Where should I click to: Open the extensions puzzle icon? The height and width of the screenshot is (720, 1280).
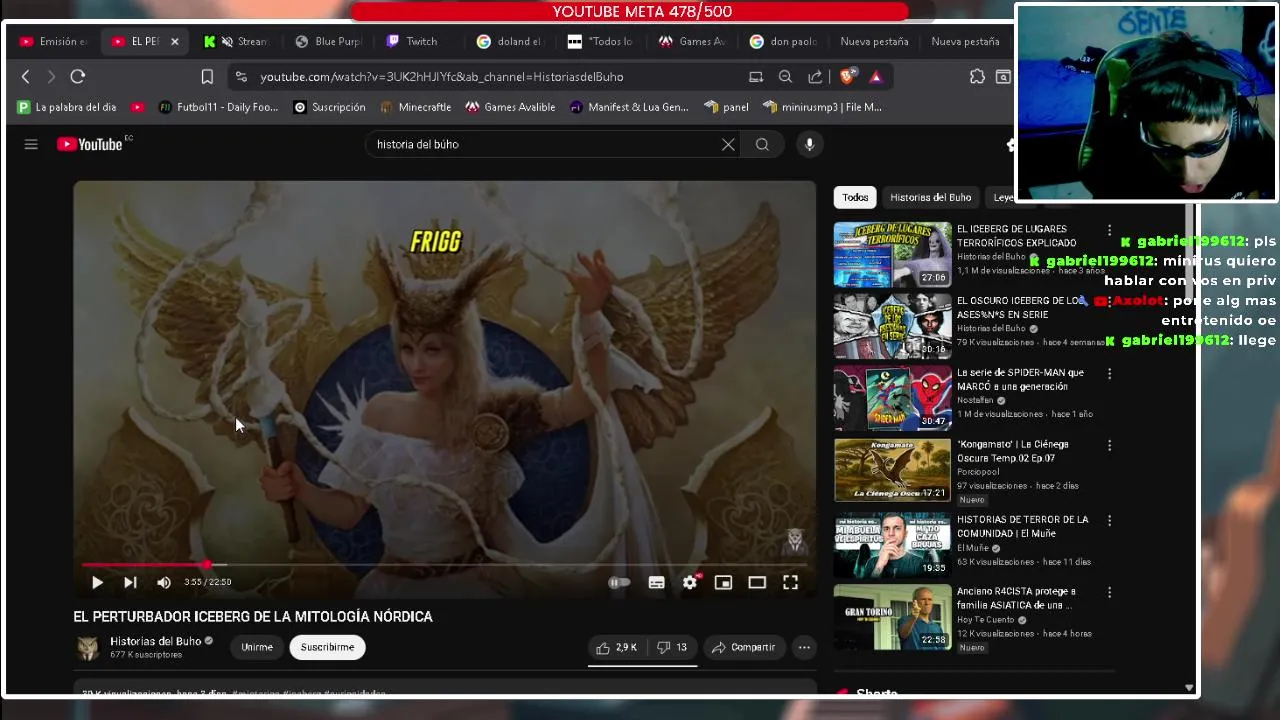(977, 76)
